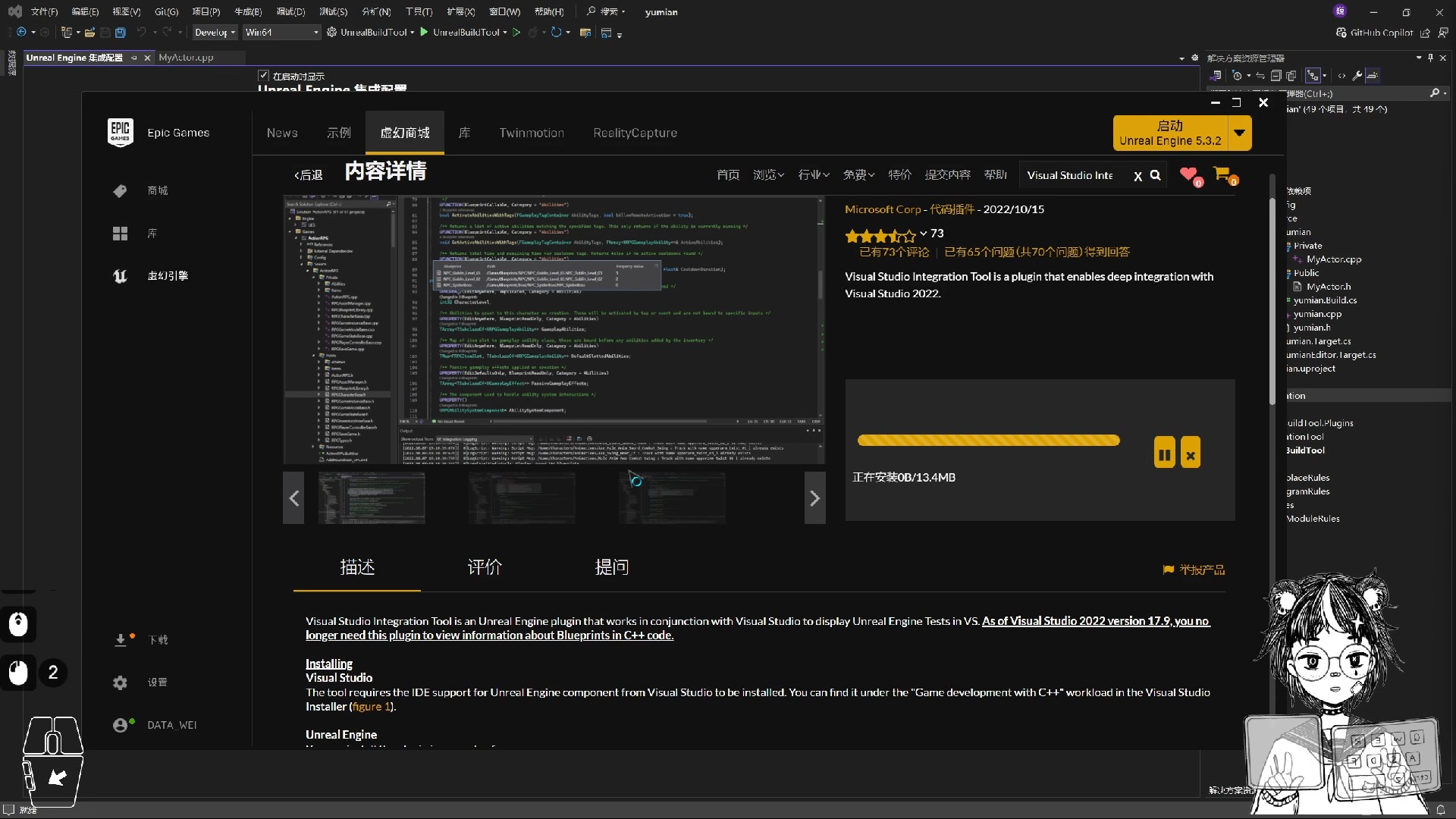1456x819 pixels.
Task: Toggle preview selected items in Solution Explorer
Action: click(1372, 76)
